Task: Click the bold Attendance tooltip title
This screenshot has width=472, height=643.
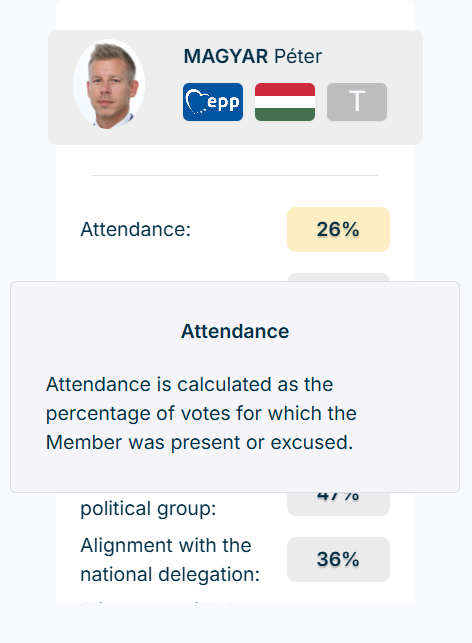Action: tap(235, 331)
